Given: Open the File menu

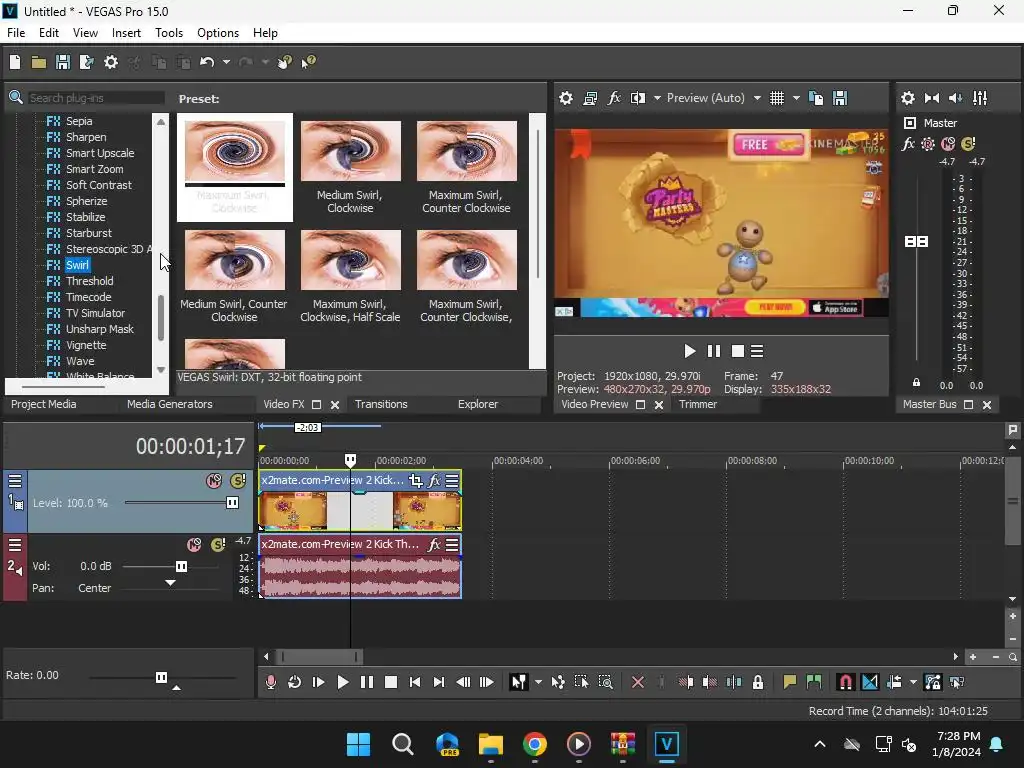Looking at the screenshot, I should [16, 33].
